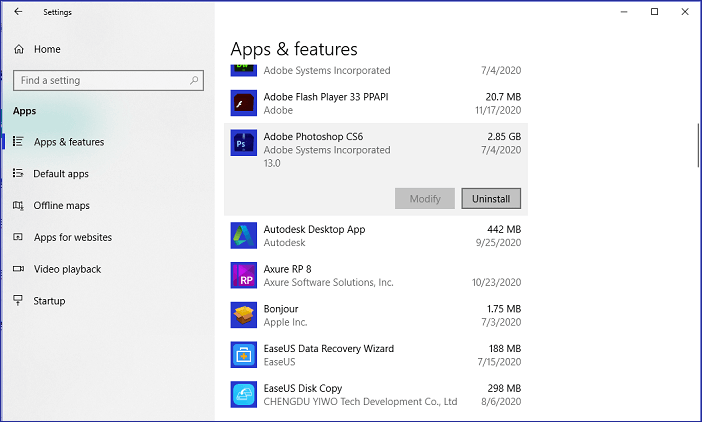Click the Autodesk Desktop App icon
This screenshot has height=422, width=702.
pos(244,236)
